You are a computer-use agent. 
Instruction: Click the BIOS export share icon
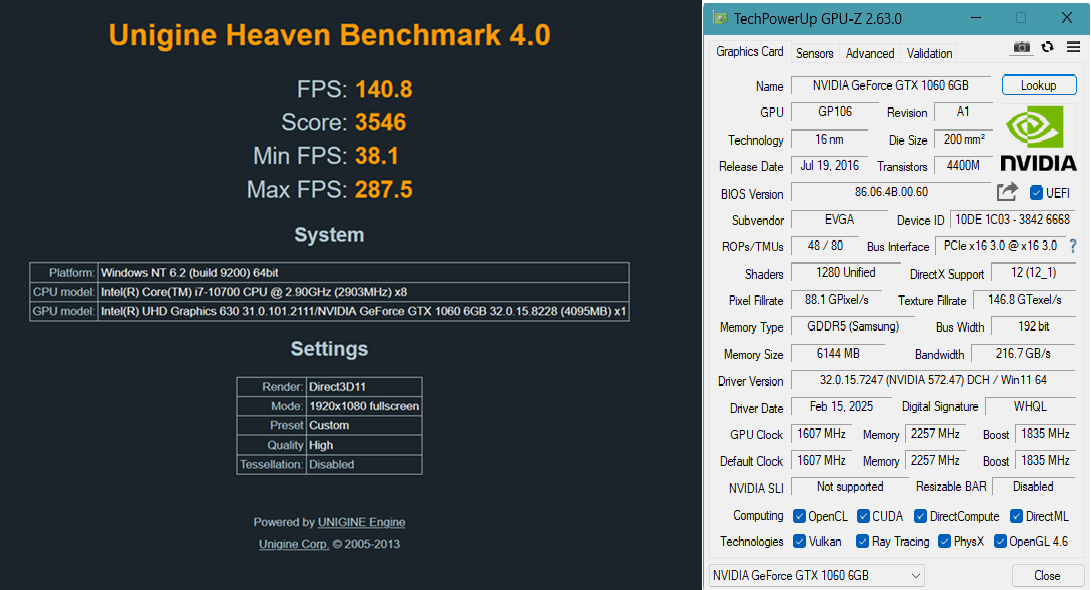pyautogui.click(x=1007, y=192)
